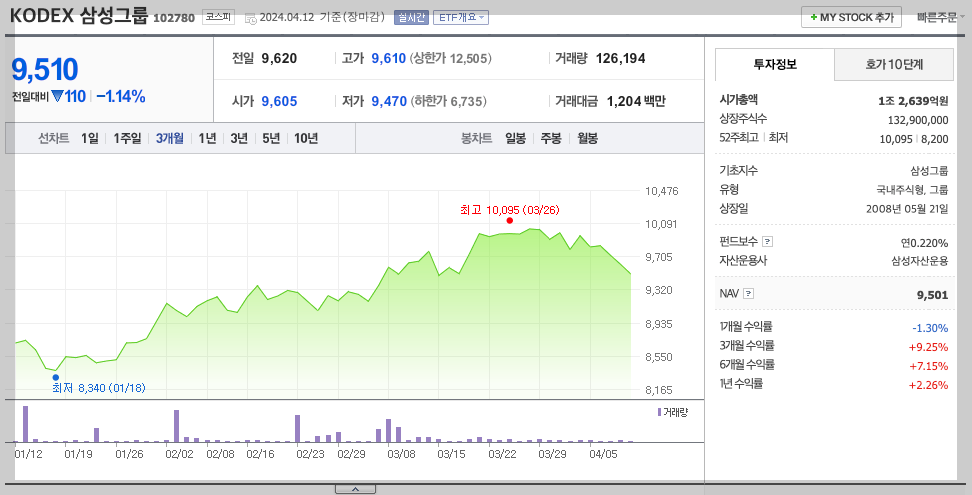972x495 pixels.
Task: Select the 1주일 line chart period
Action: point(127,138)
